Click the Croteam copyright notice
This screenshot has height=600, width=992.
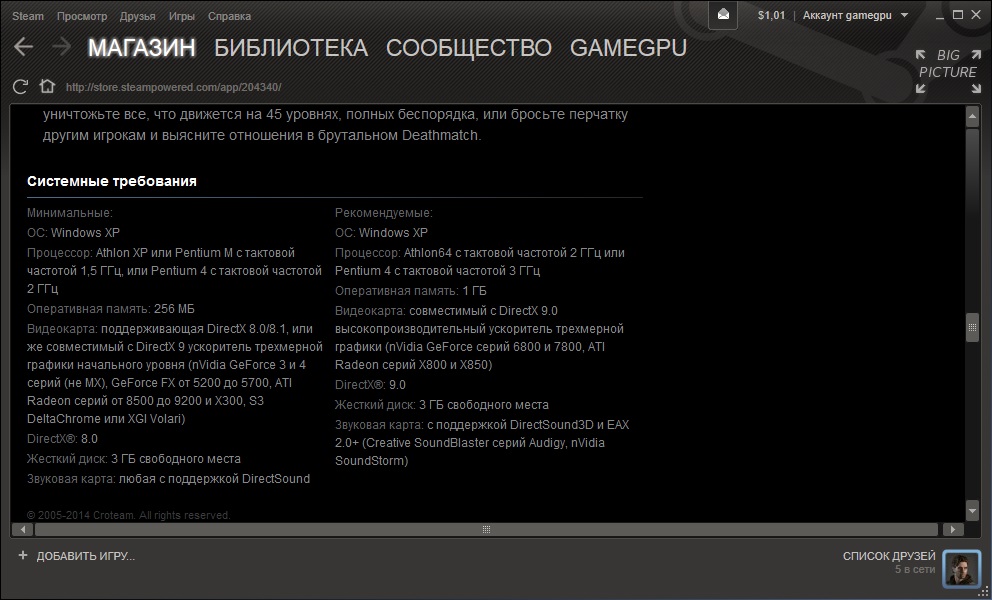click(128, 515)
